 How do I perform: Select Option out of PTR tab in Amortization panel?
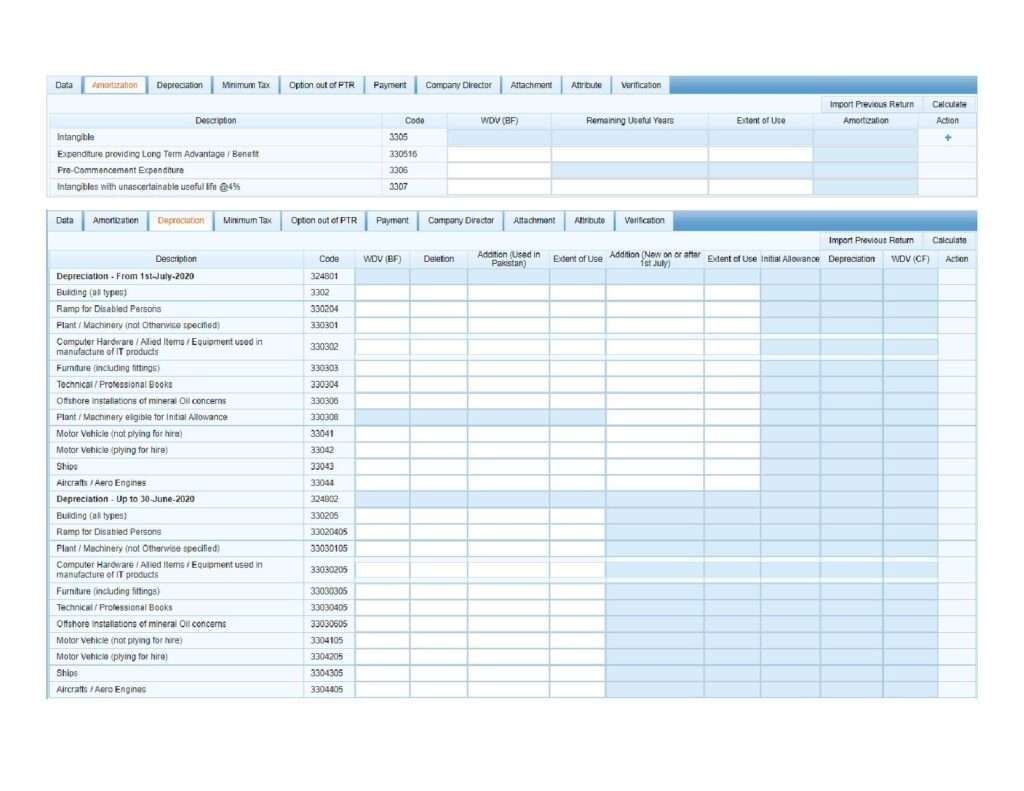point(322,86)
